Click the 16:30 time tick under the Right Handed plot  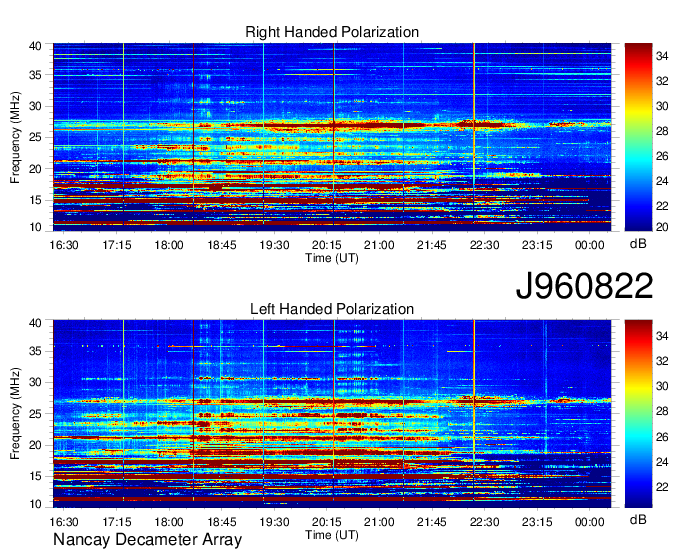[x=64, y=245]
